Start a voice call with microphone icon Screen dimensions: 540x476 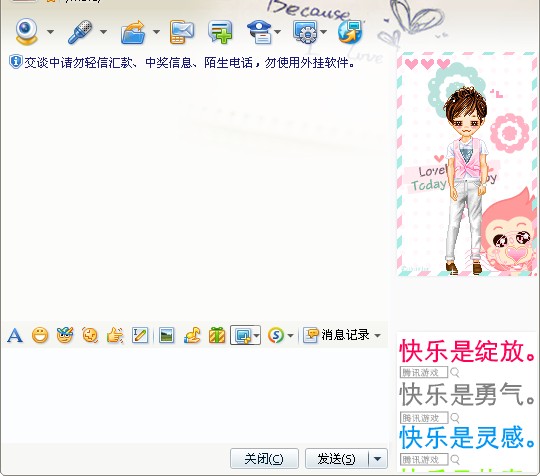pyautogui.click(x=80, y=32)
